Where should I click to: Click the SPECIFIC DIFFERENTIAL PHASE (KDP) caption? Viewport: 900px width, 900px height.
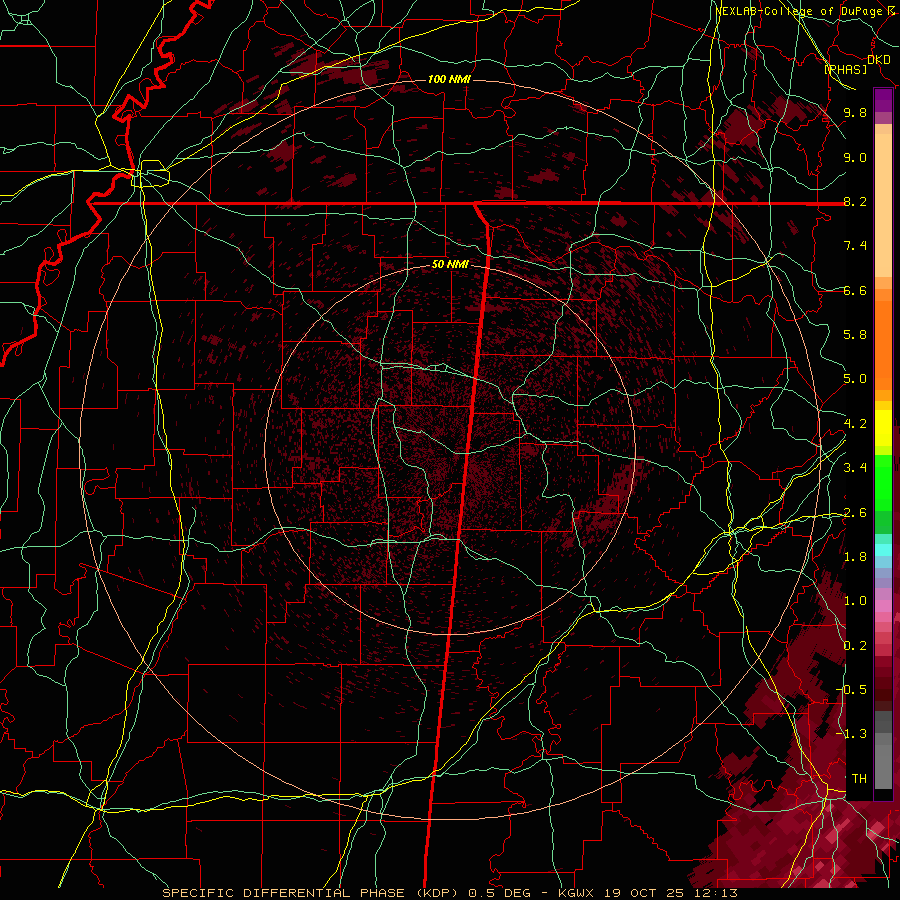pyautogui.click(x=311, y=893)
